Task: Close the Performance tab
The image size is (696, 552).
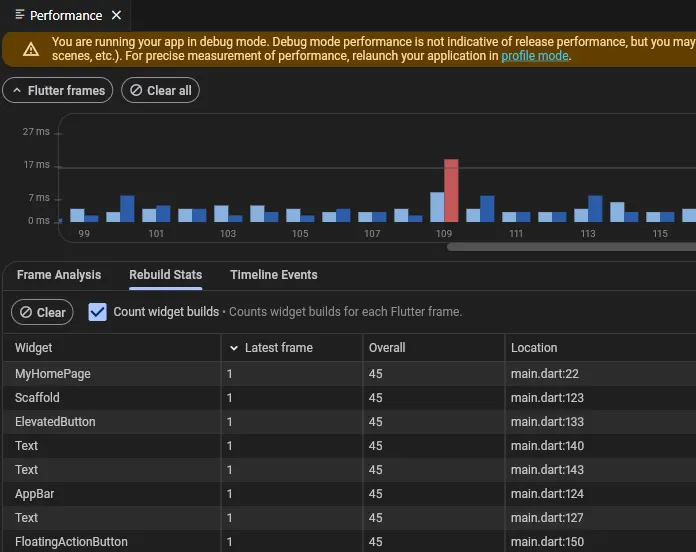Action: 116,16
